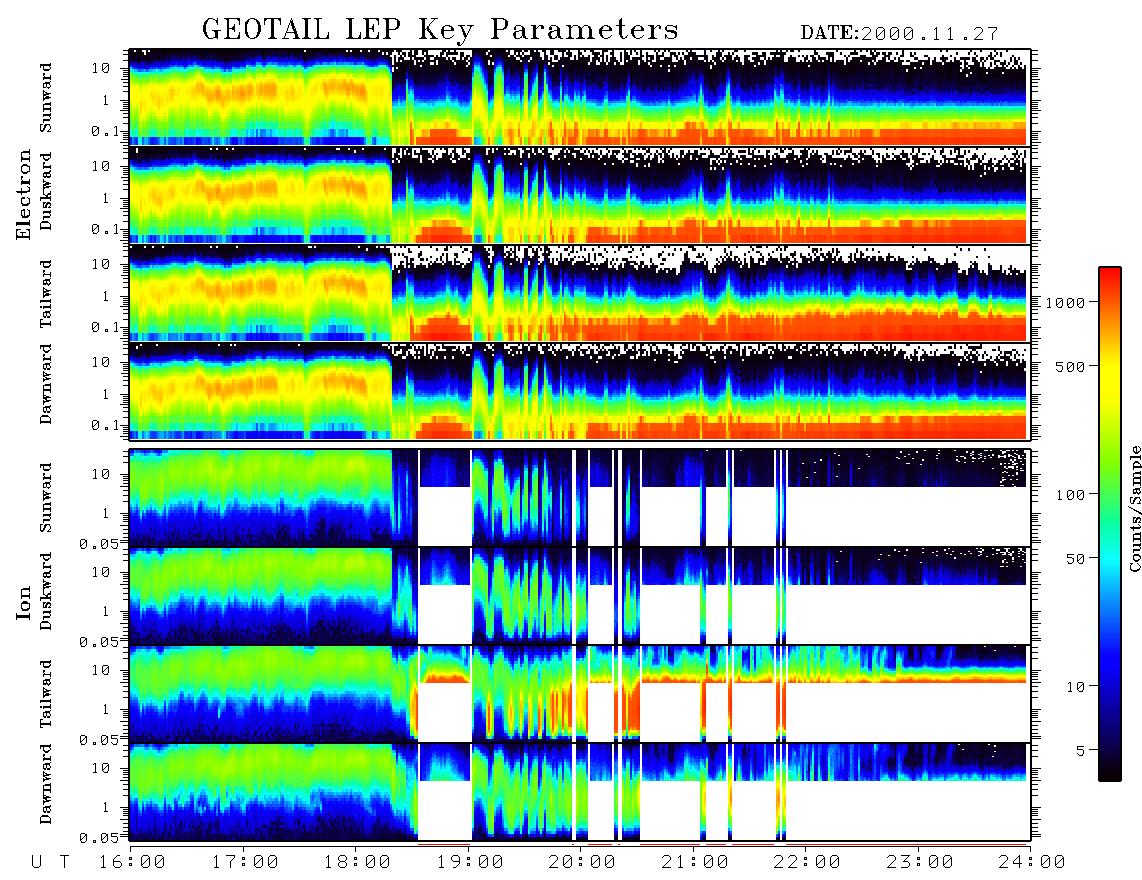Click the Electron Sunward spectrogram panel
Viewport: 1142px width, 880px height.
(580, 97)
